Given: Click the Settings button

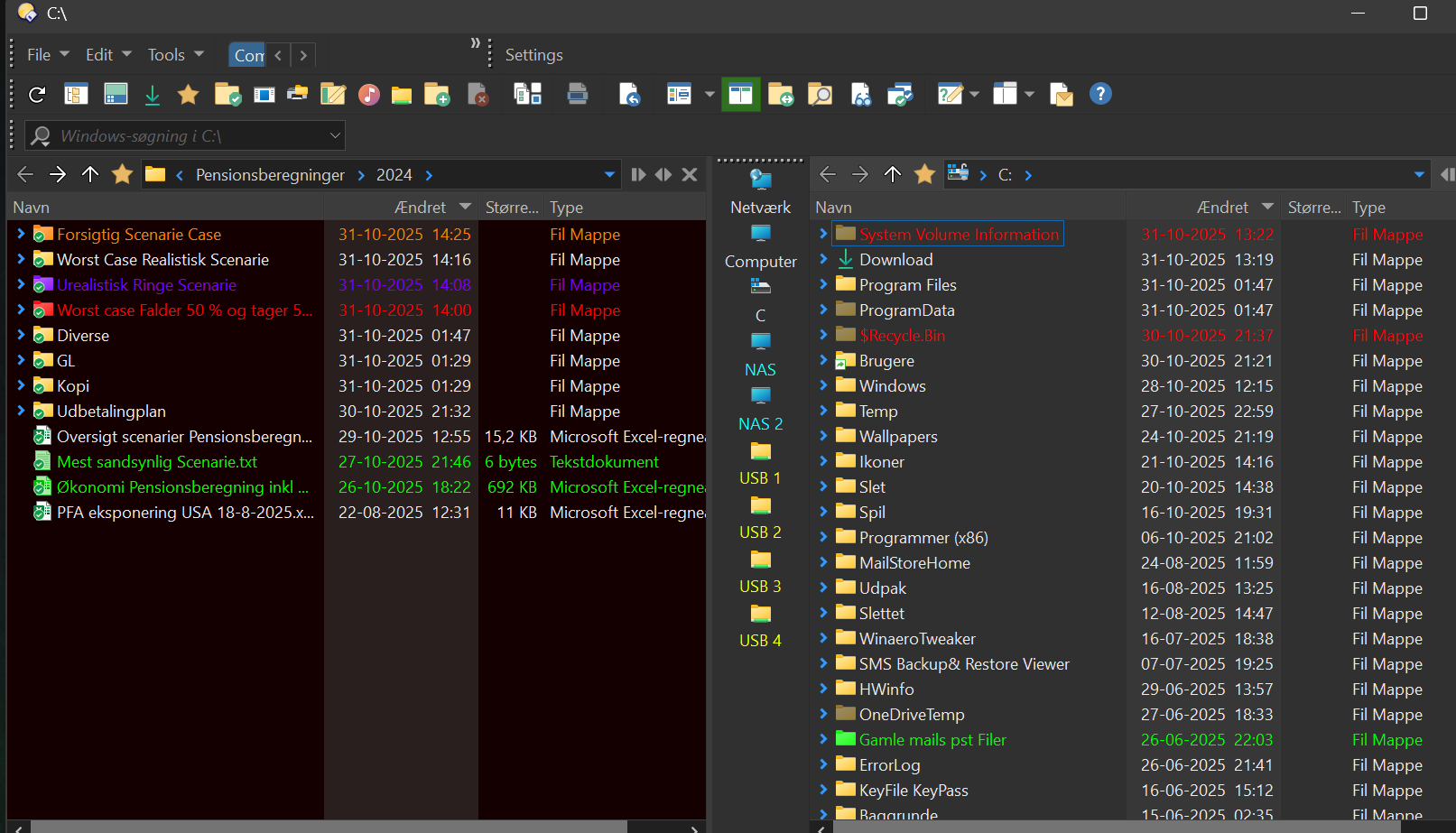Looking at the screenshot, I should [x=533, y=55].
